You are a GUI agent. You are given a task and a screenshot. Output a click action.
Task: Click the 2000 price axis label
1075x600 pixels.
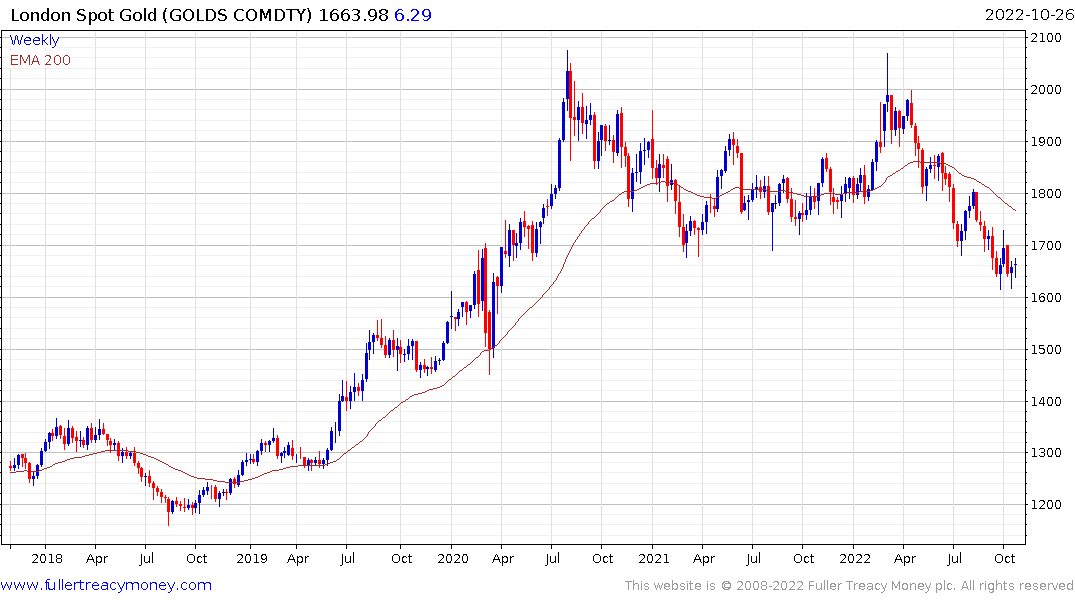pos(1046,90)
